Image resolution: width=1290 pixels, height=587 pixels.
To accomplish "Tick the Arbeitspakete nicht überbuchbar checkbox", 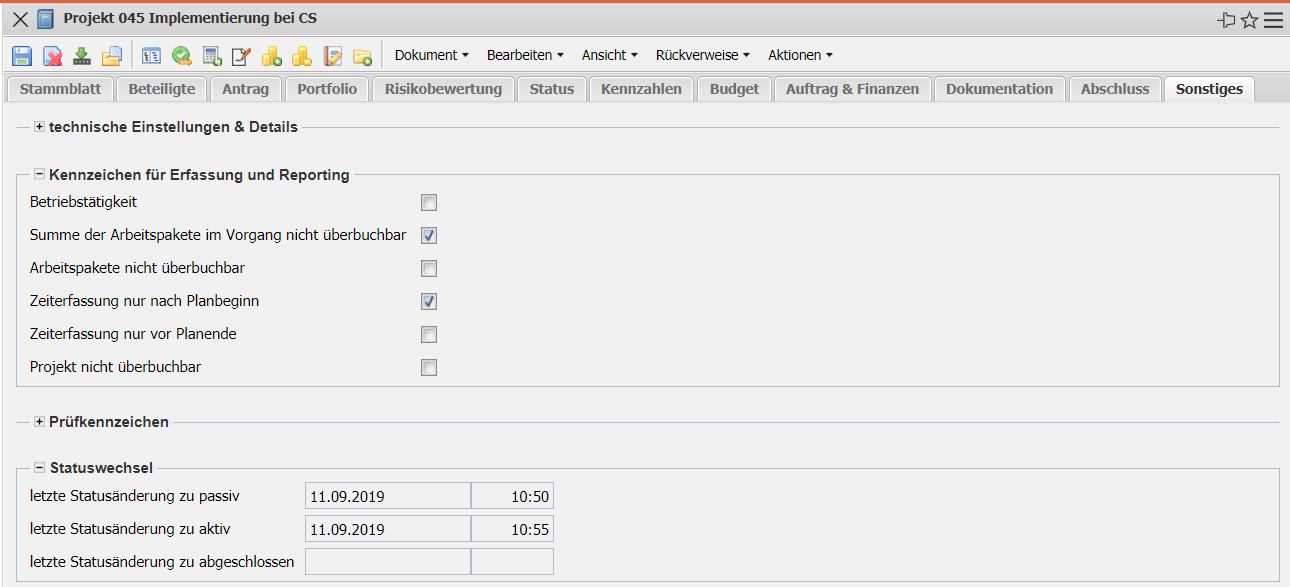I will 429,269.
